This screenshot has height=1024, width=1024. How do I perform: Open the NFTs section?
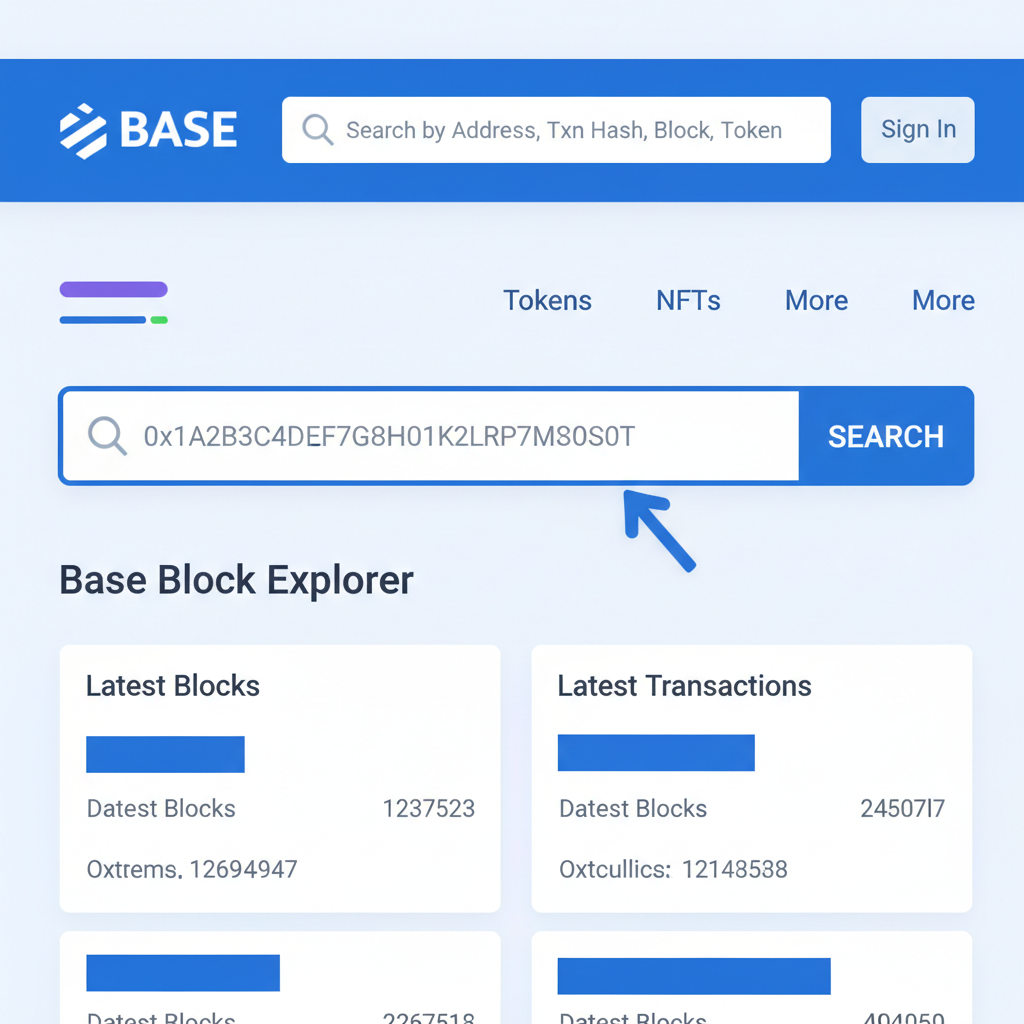pos(688,300)
